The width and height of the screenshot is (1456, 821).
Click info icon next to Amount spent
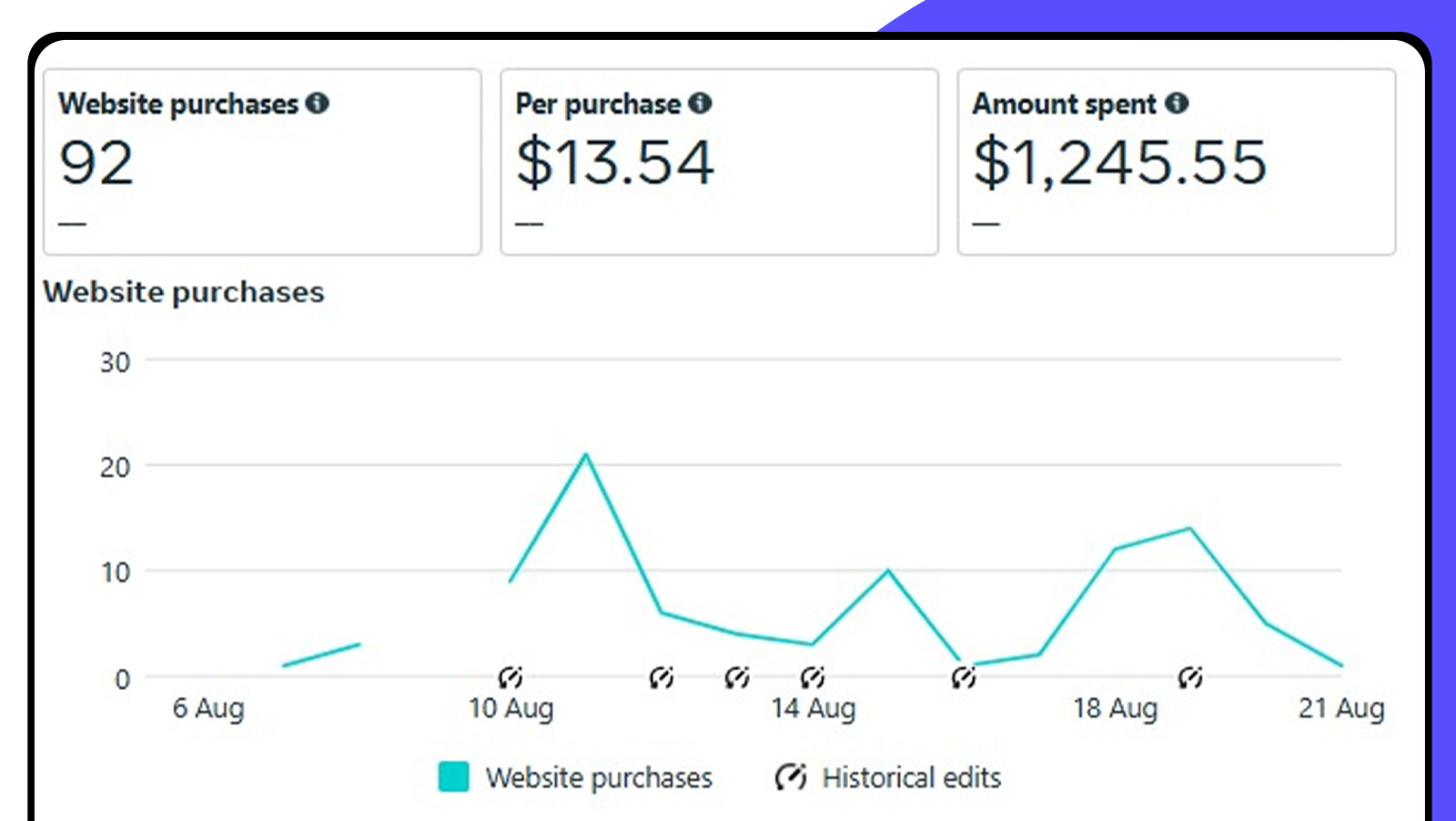click(x=1177, y=103)
